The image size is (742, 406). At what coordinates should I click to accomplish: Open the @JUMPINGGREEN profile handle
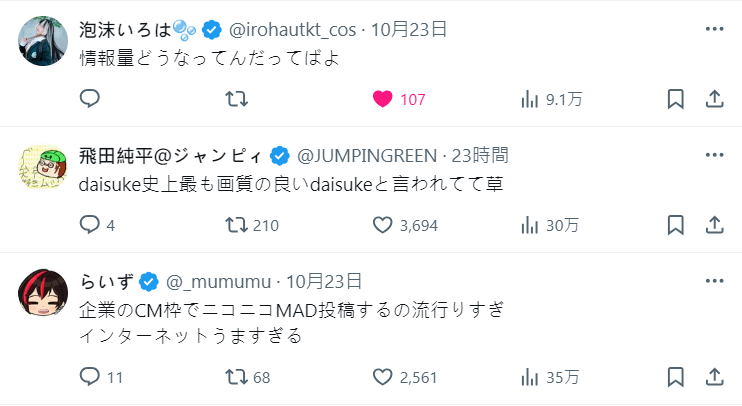click(x=367, y=155)
